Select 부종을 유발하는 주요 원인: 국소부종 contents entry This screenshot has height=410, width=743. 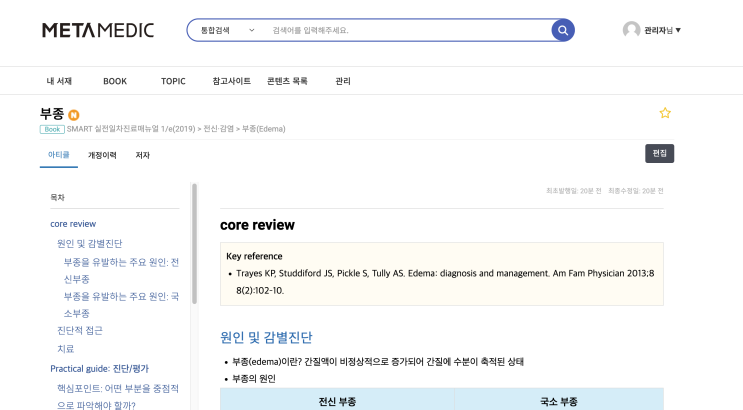[121, 305]
